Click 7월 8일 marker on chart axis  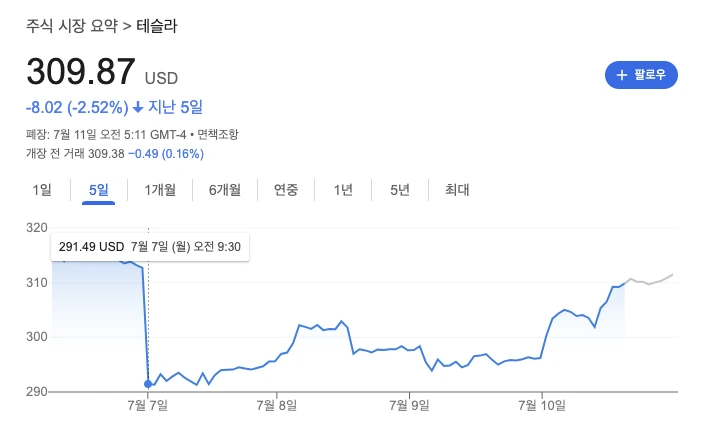277,405
